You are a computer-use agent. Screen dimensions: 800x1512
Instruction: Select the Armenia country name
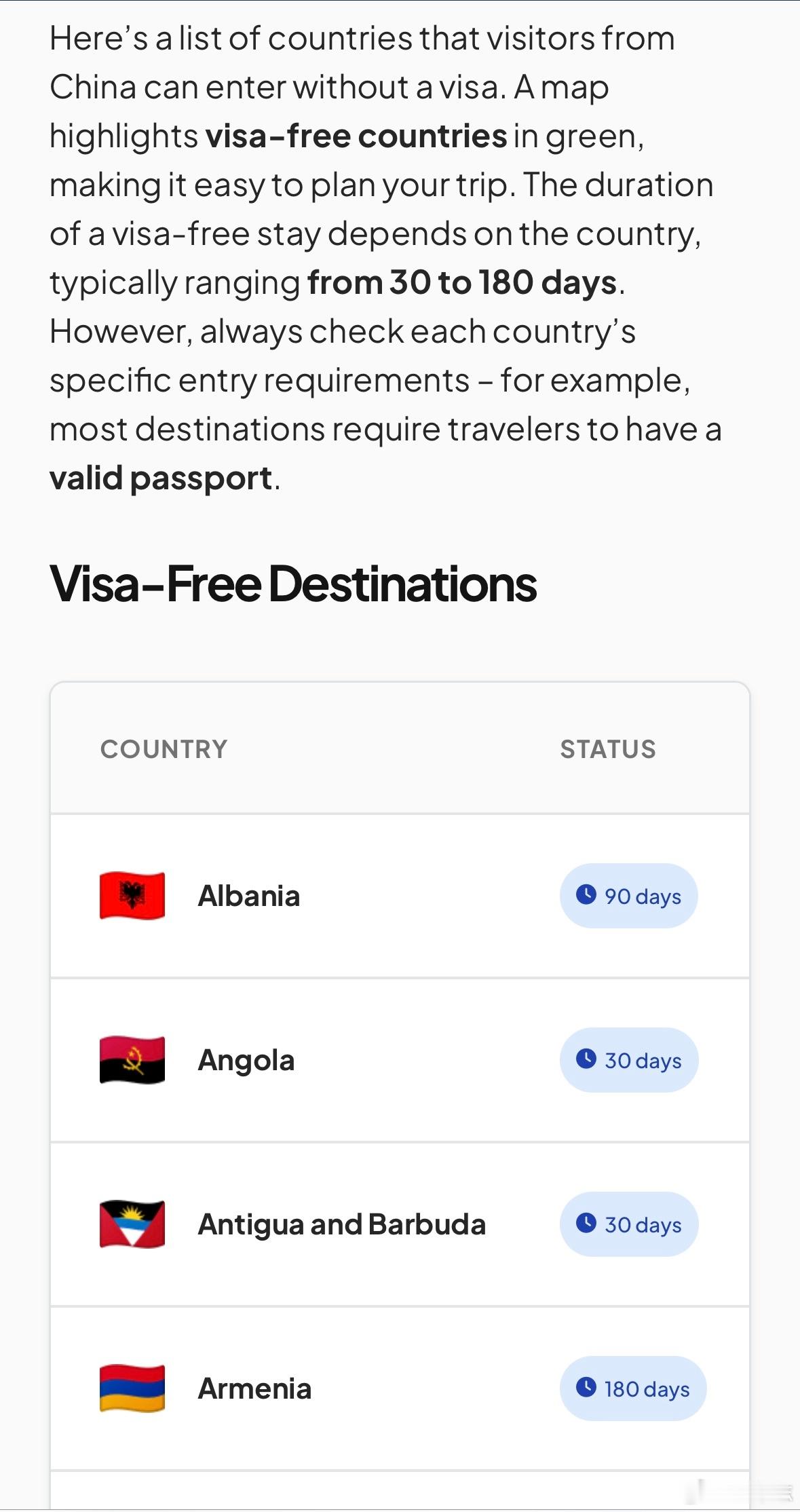[x=254, y=1388]
